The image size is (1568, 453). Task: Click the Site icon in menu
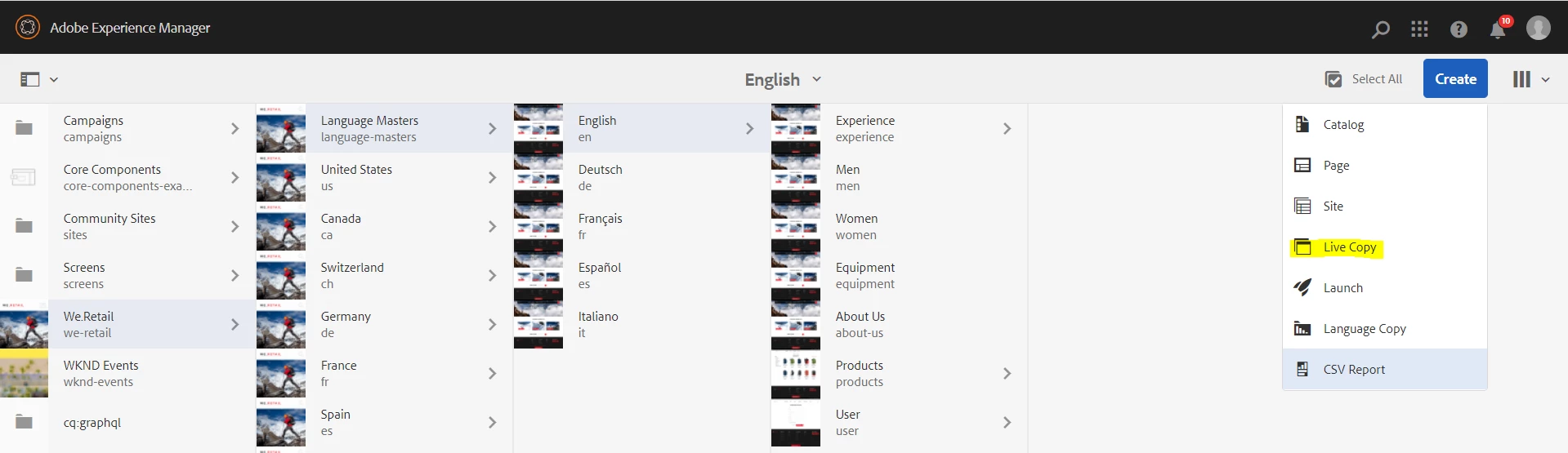[1302, 206]
